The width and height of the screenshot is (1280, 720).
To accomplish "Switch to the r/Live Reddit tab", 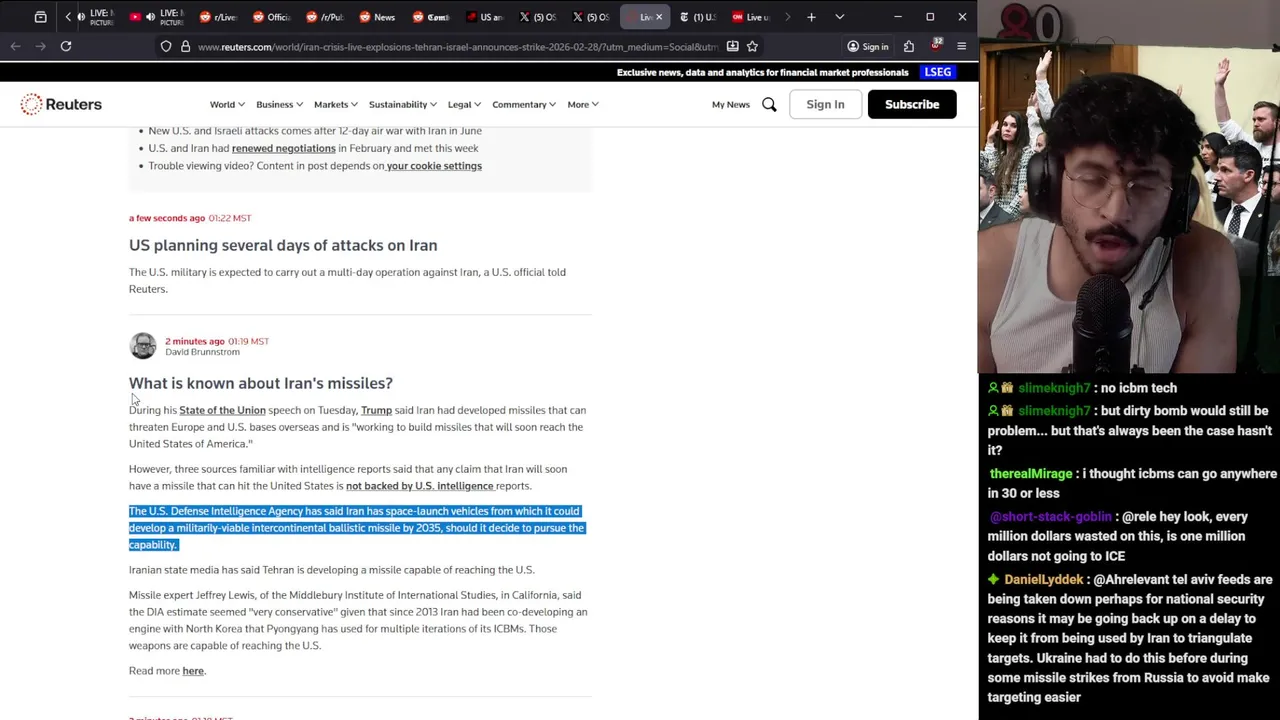I will tap(217, 17).
